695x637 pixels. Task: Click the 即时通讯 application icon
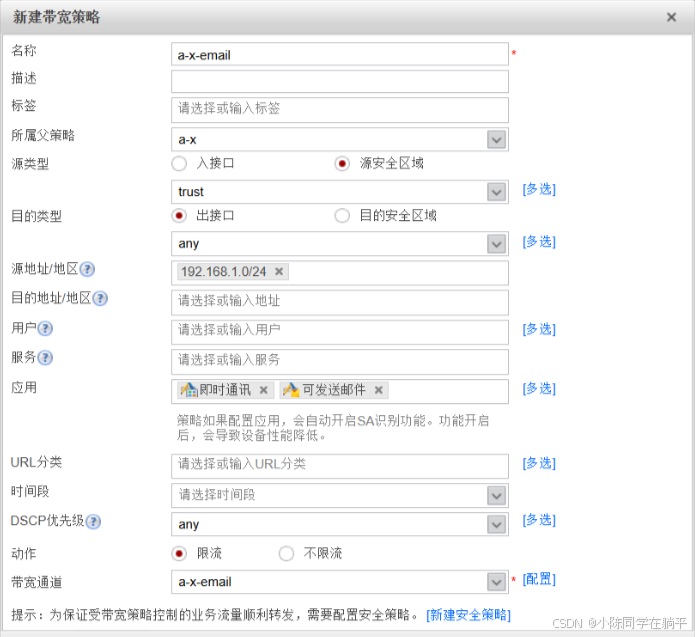tap(188, 390)
